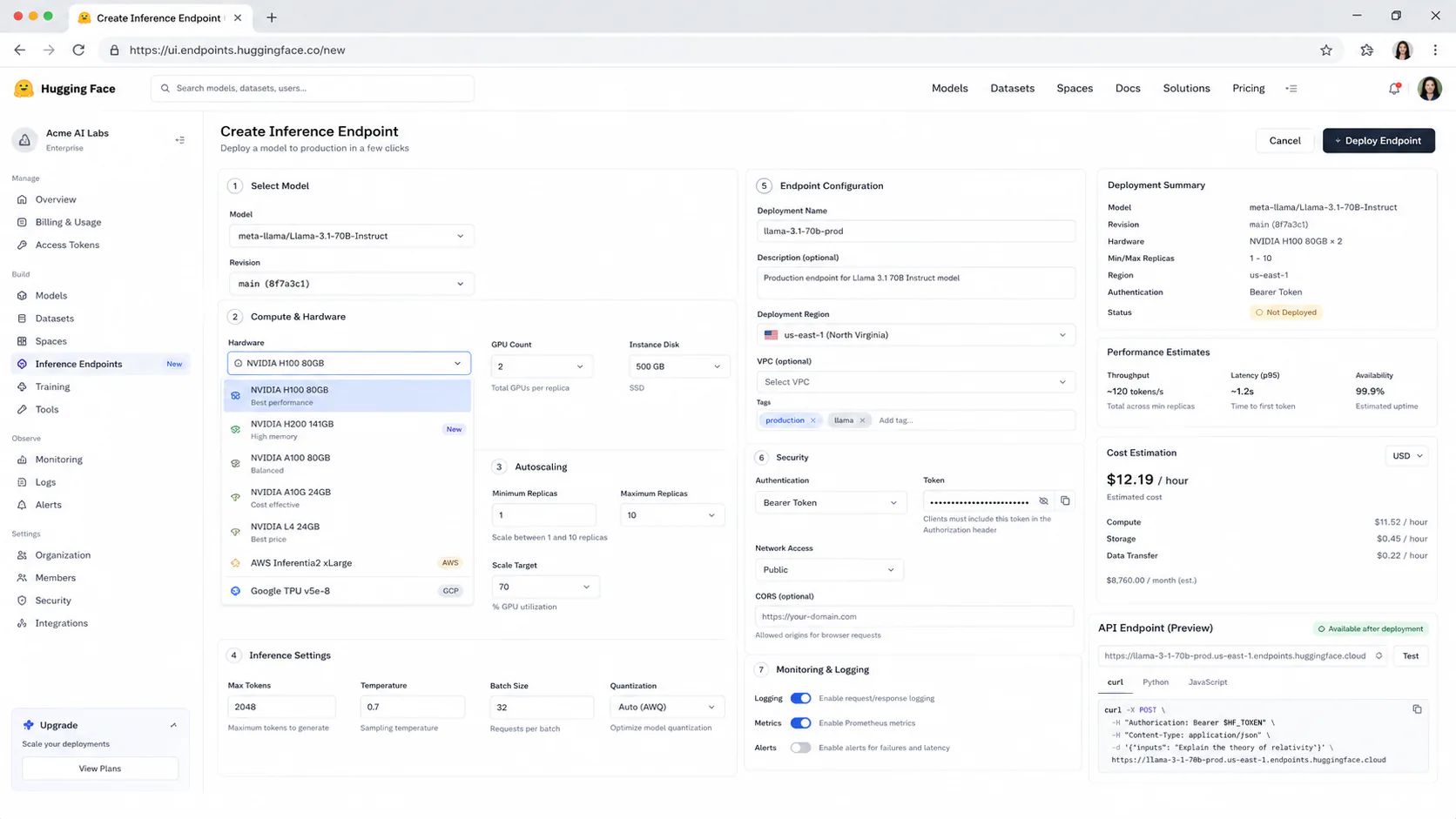This screenshot has width=1456, height=819.
Task: Select NVIDIA H200 141GB hardware option
Action: (347, 430)
